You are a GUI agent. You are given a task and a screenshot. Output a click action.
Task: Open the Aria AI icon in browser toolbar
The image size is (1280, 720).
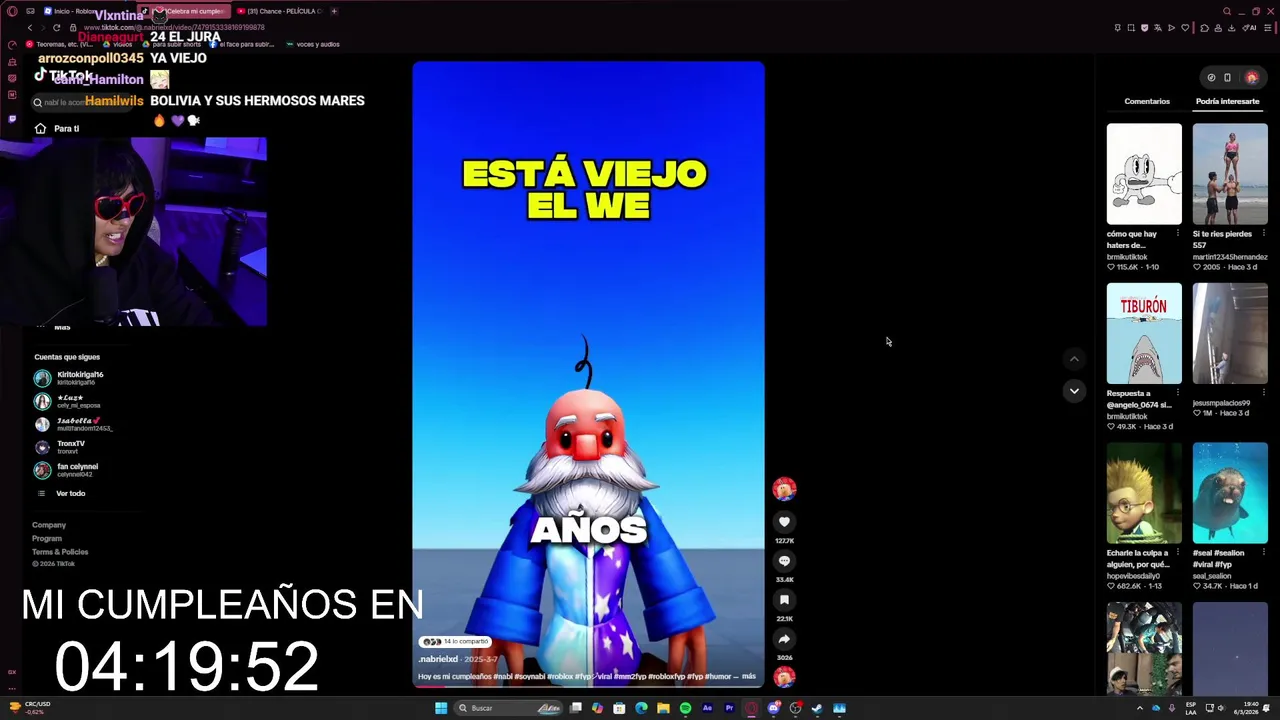(1249, 28)
